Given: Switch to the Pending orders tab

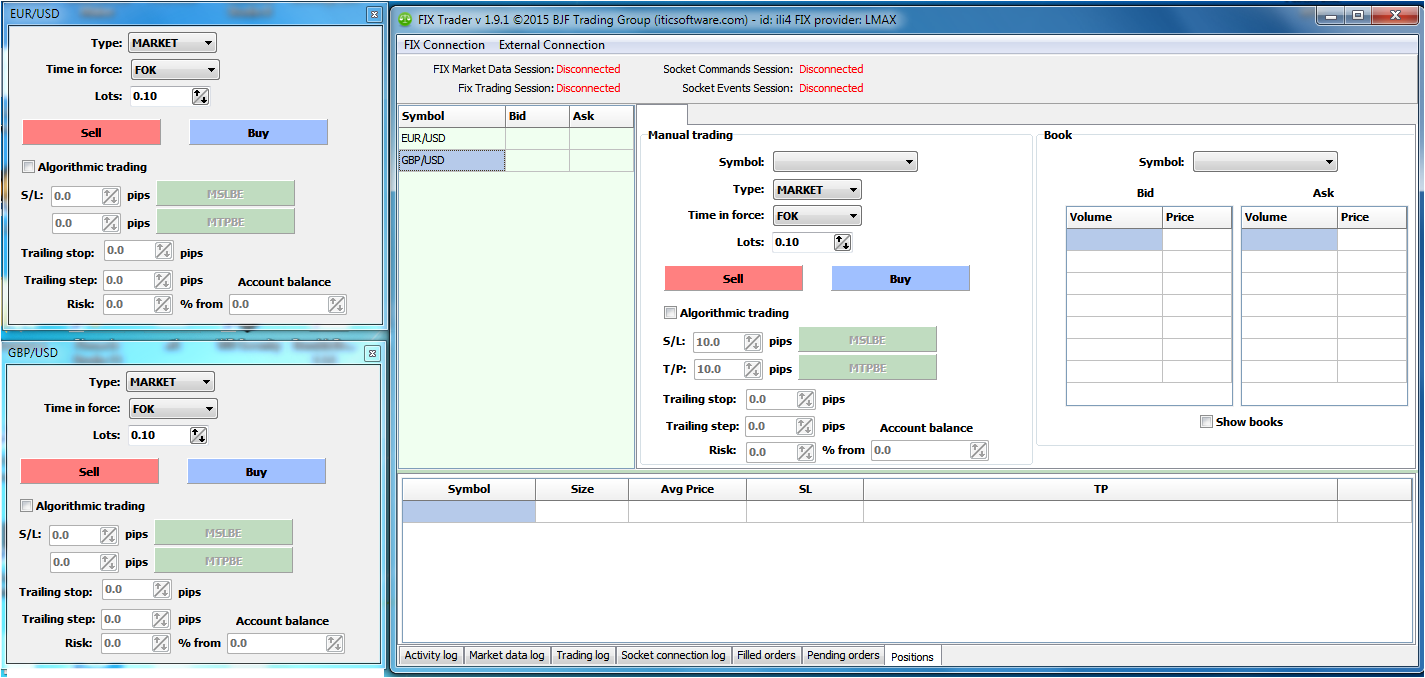Looking at the screenshot, I should (x=844, y=655).
